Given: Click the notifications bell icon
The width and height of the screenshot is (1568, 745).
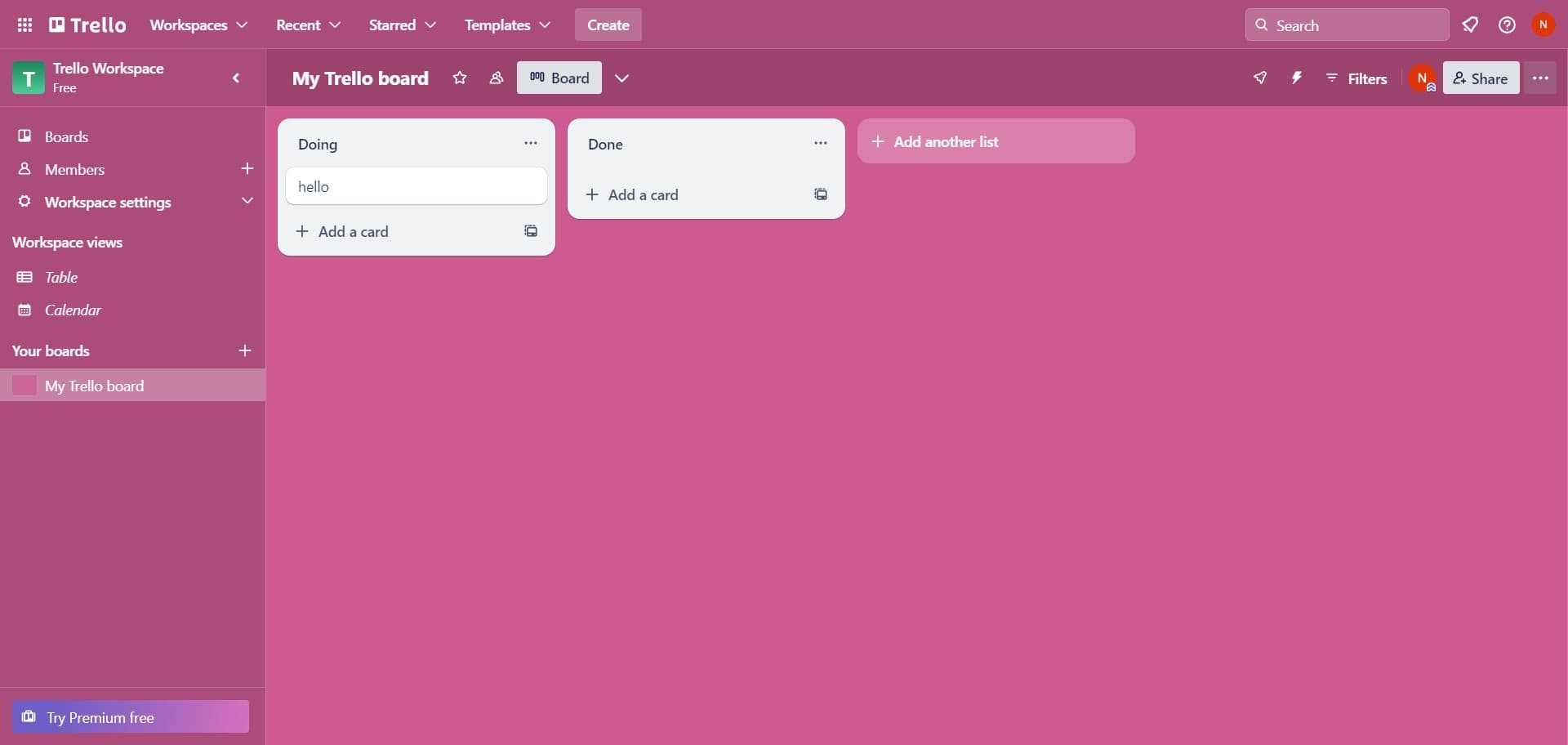Looking at the screenshot, I should tap(1470, 25).
